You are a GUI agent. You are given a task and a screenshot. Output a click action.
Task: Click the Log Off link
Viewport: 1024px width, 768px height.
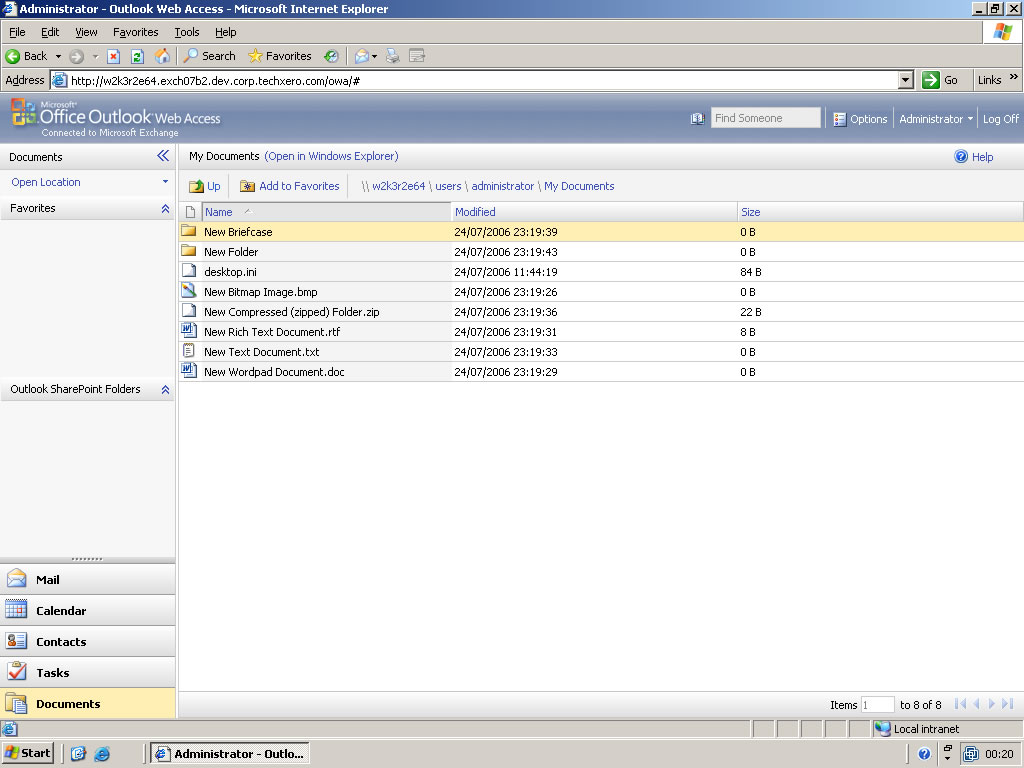click(1000, 119)
